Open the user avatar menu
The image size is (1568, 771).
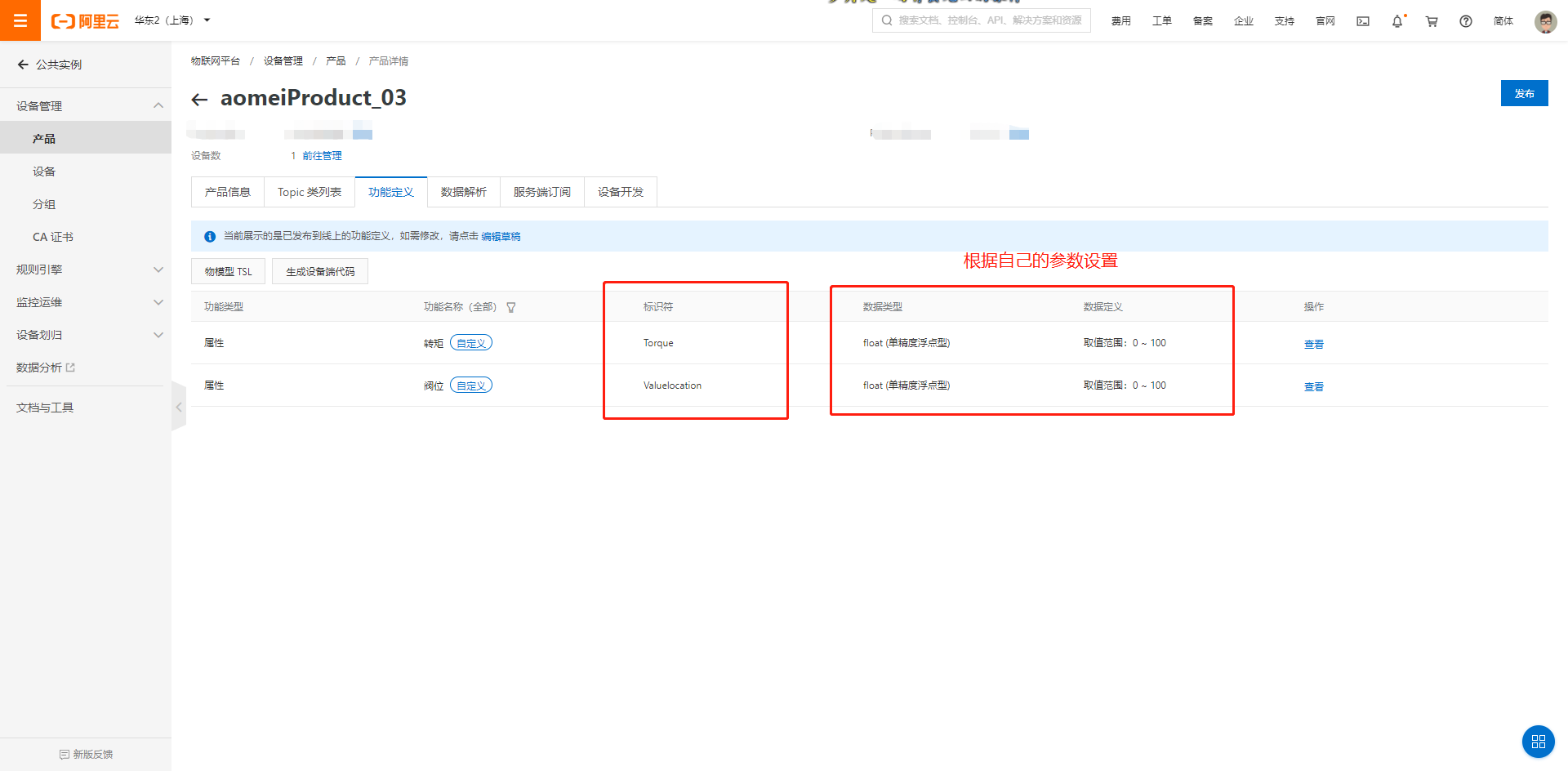[1545, 21]
